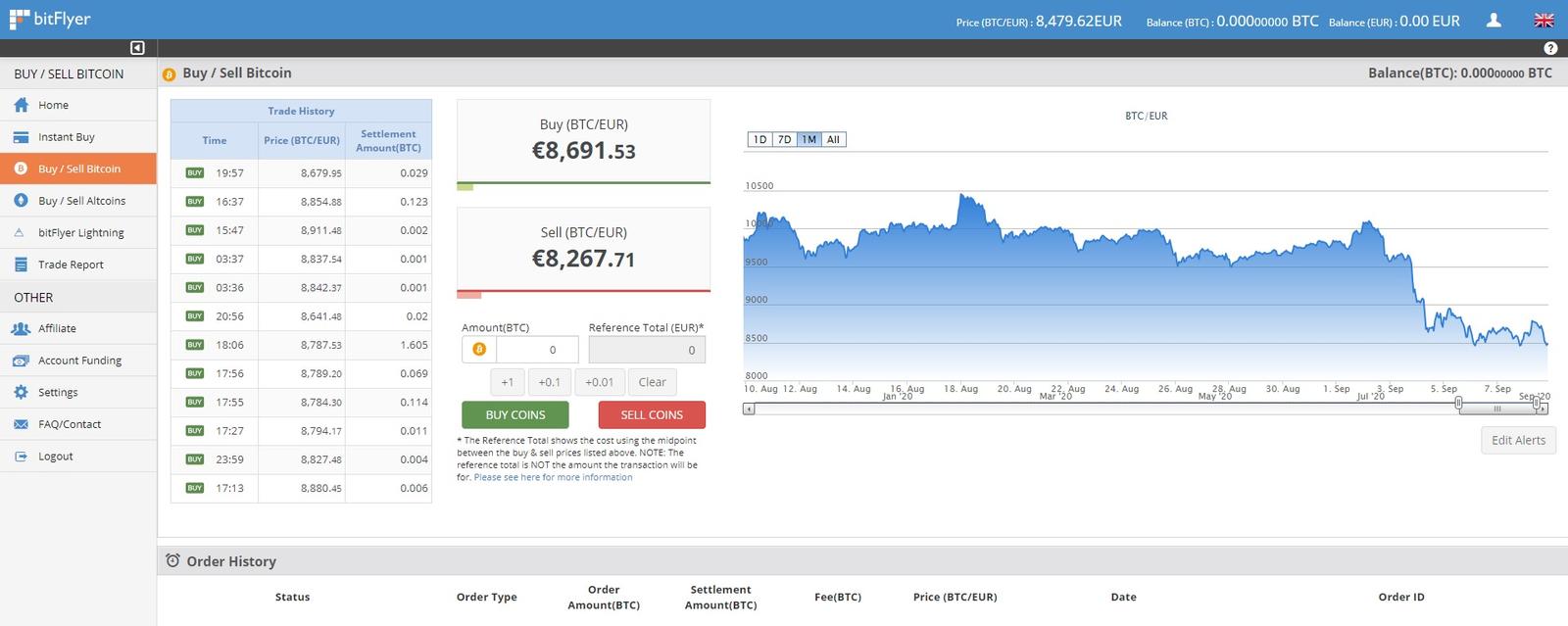Open the help question mark icon
The width and height of the screenshot is (1568, 626).
coord(1549,48)
